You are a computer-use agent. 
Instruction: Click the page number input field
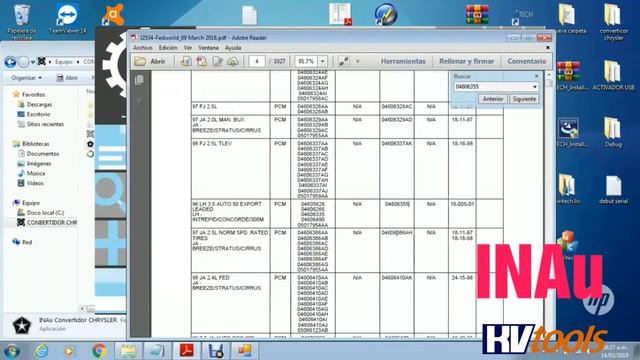257,61
